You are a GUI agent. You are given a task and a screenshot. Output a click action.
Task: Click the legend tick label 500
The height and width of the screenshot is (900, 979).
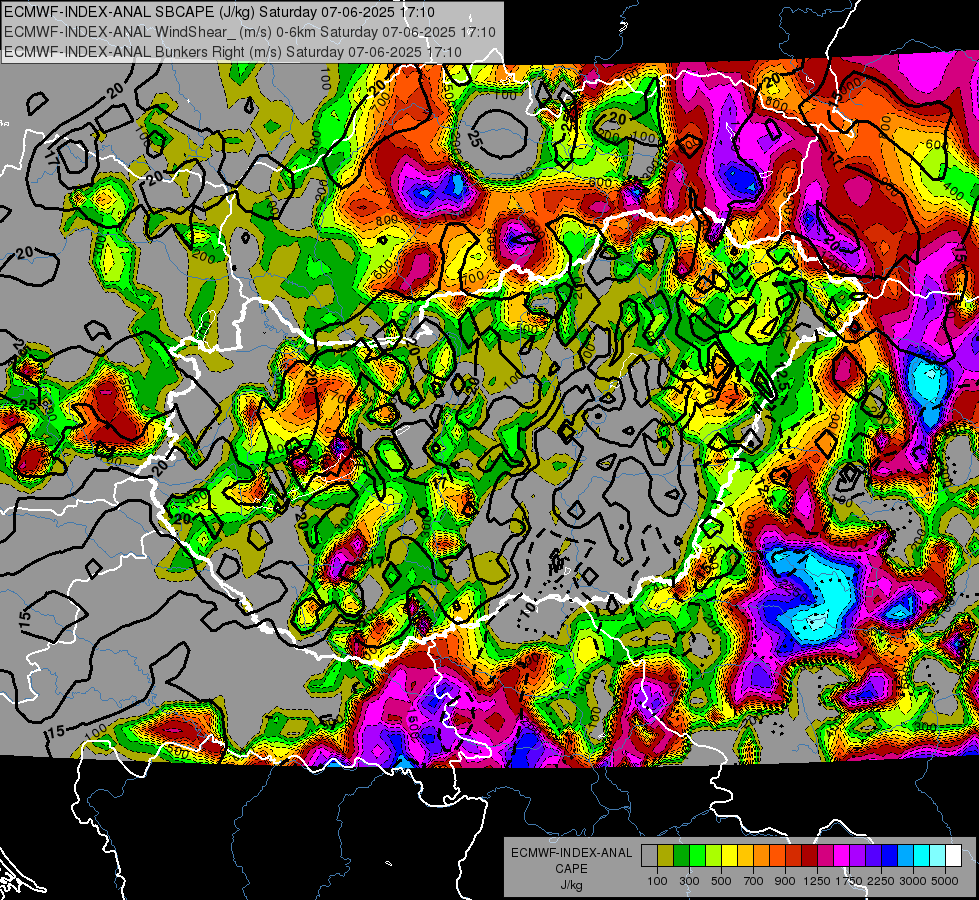tap(721, 881)
